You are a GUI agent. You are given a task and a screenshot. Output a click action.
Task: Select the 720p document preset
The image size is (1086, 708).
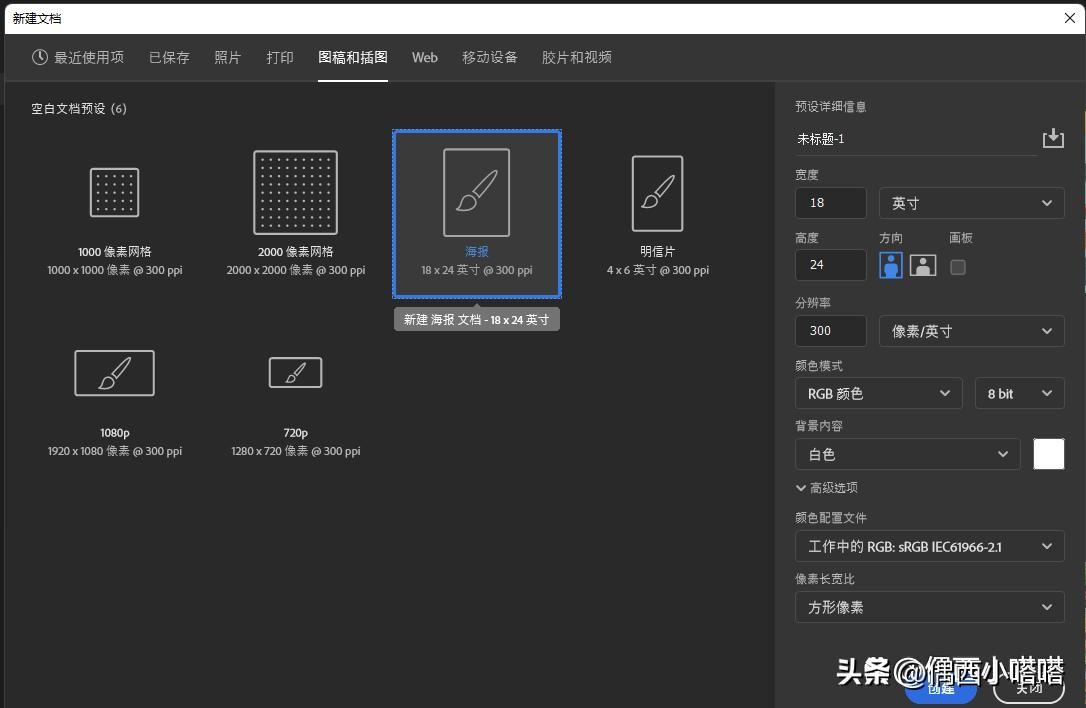tap(295, 372)
